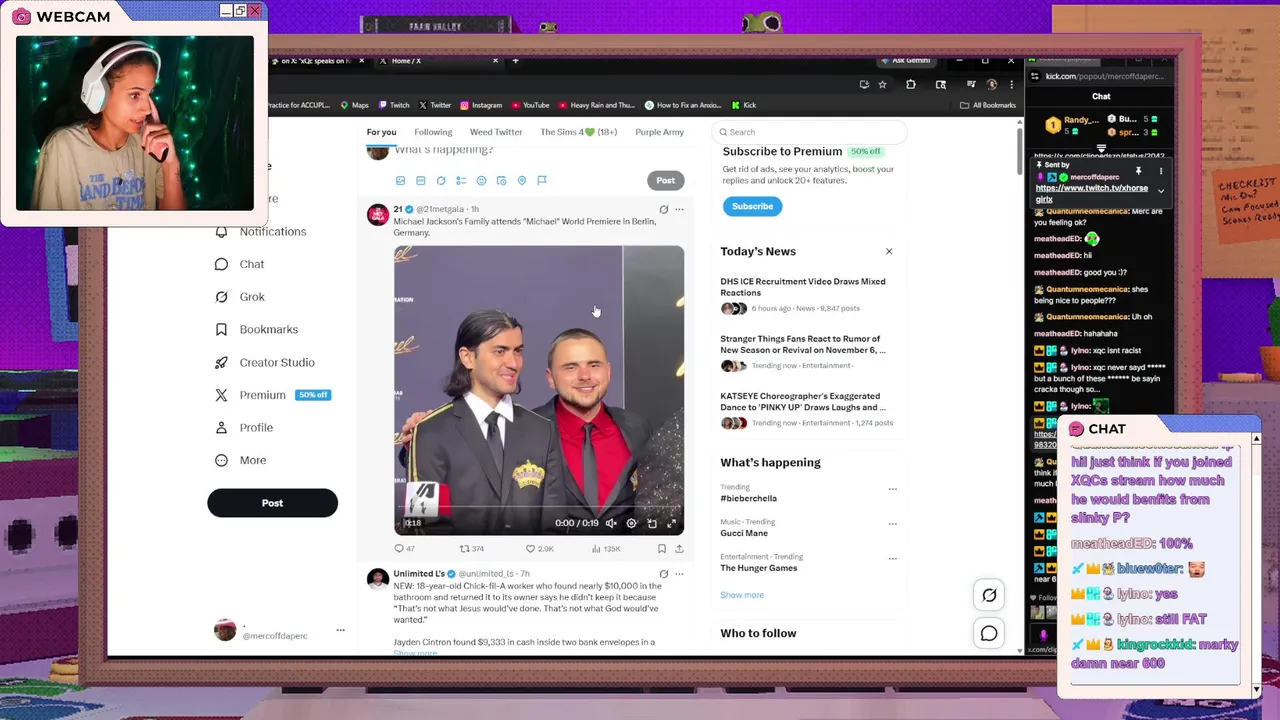The image size is (1280, 720).
Task: Share the 21metgala post
Action: (679, 548)
